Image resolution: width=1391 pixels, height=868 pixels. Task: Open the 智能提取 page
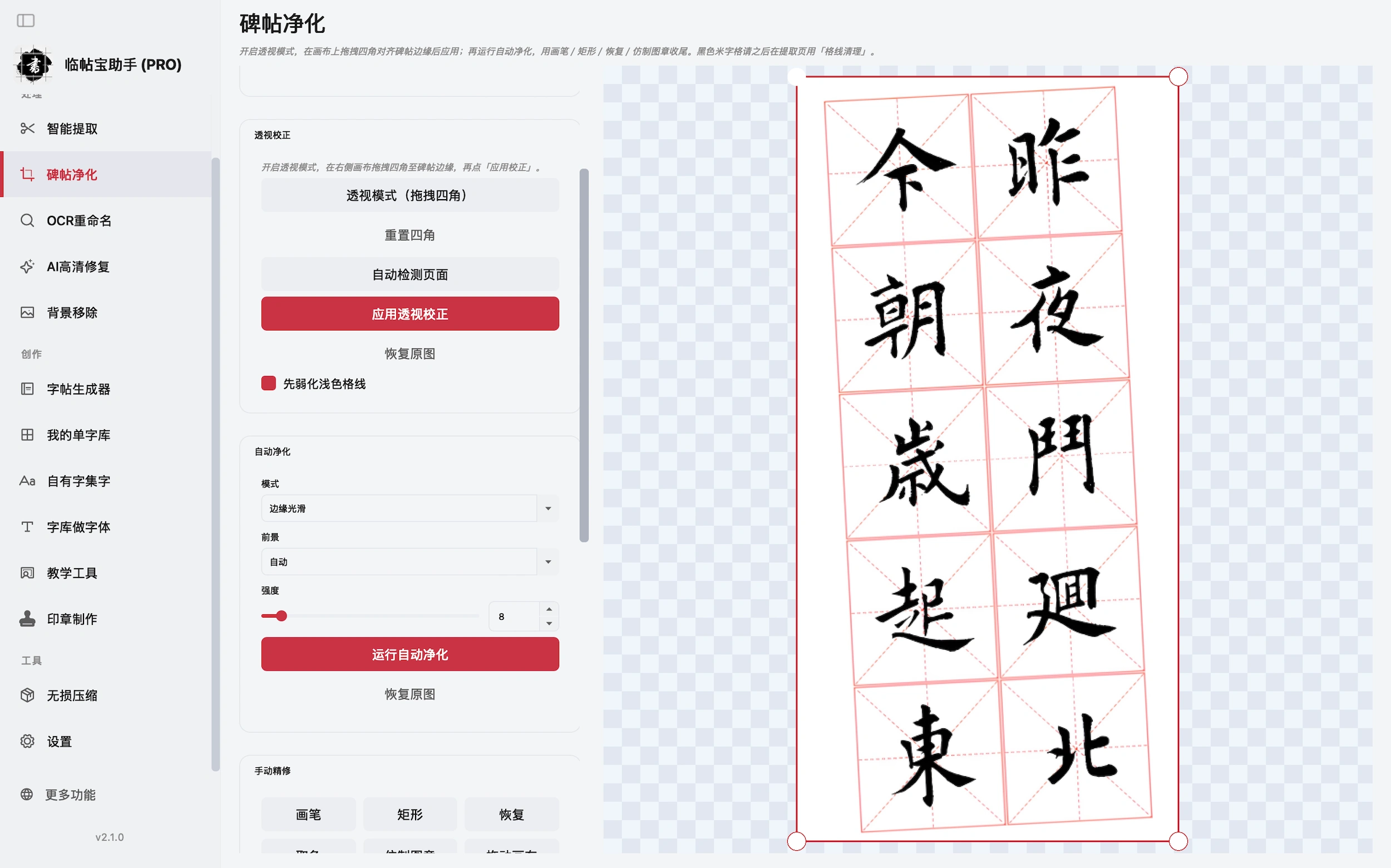point(107,129)
